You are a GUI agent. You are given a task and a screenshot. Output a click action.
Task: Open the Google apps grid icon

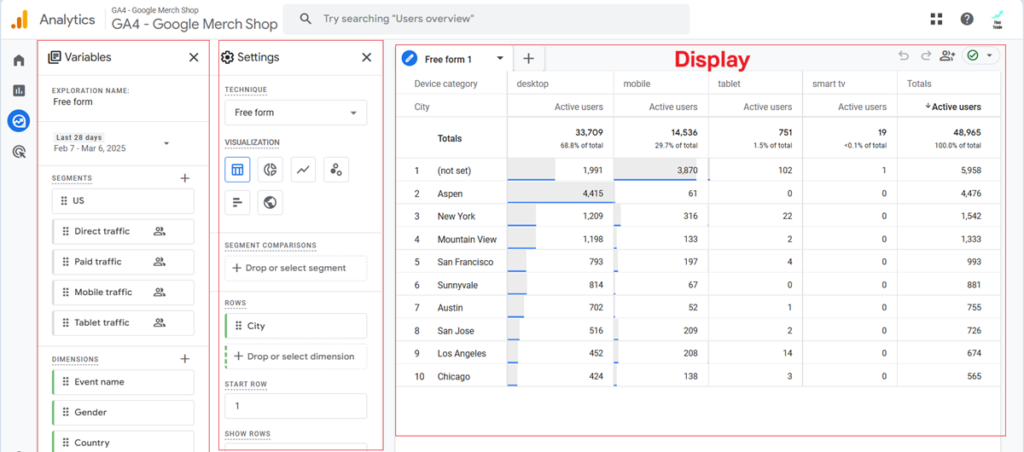click(936, 20)
